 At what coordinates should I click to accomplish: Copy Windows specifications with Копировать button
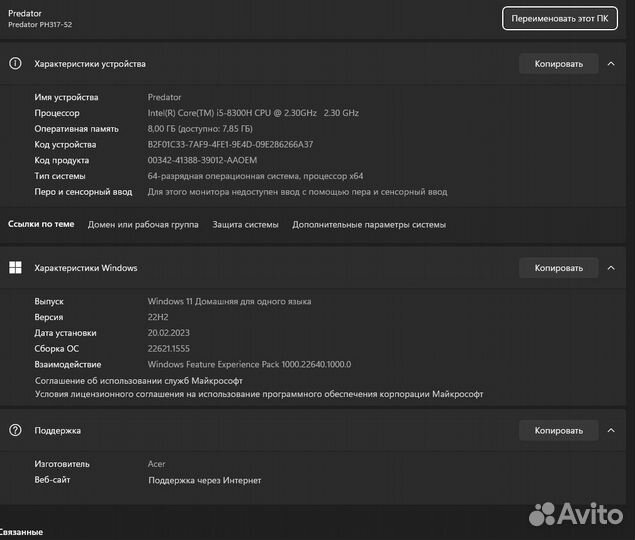point(558,268)
